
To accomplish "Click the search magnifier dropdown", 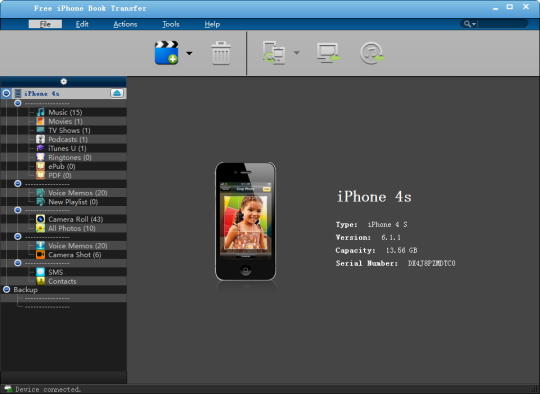I will click(469, 24).
